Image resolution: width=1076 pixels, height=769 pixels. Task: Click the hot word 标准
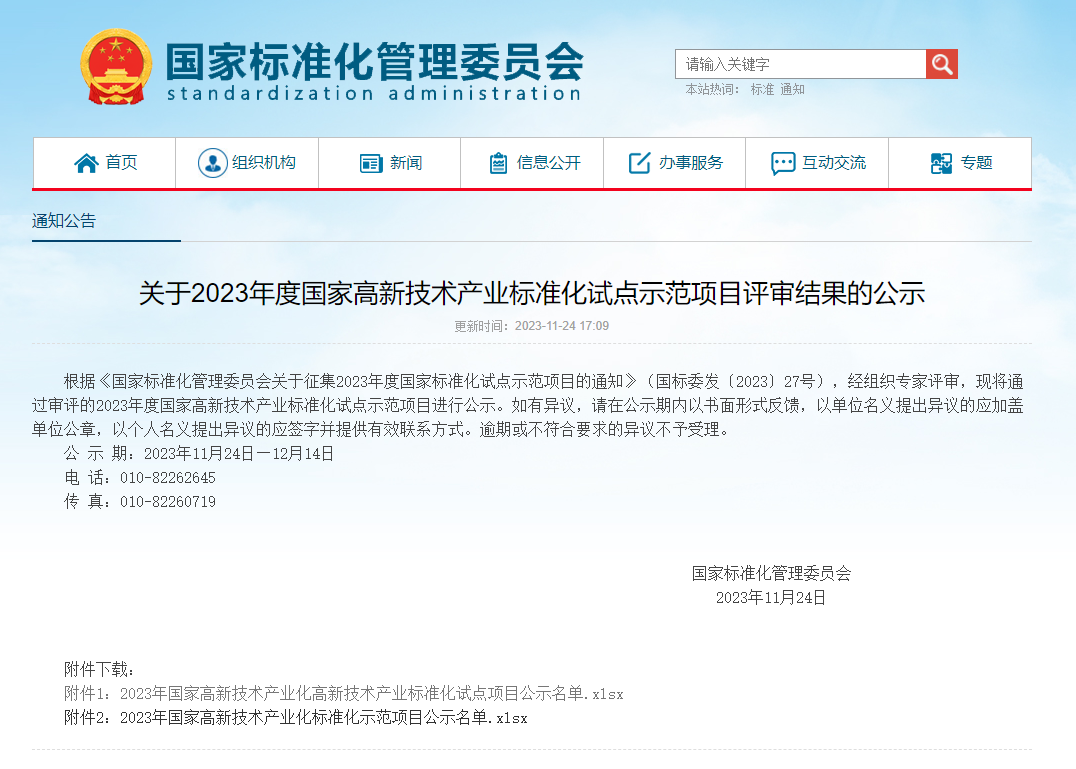click(x=762, y=89)
